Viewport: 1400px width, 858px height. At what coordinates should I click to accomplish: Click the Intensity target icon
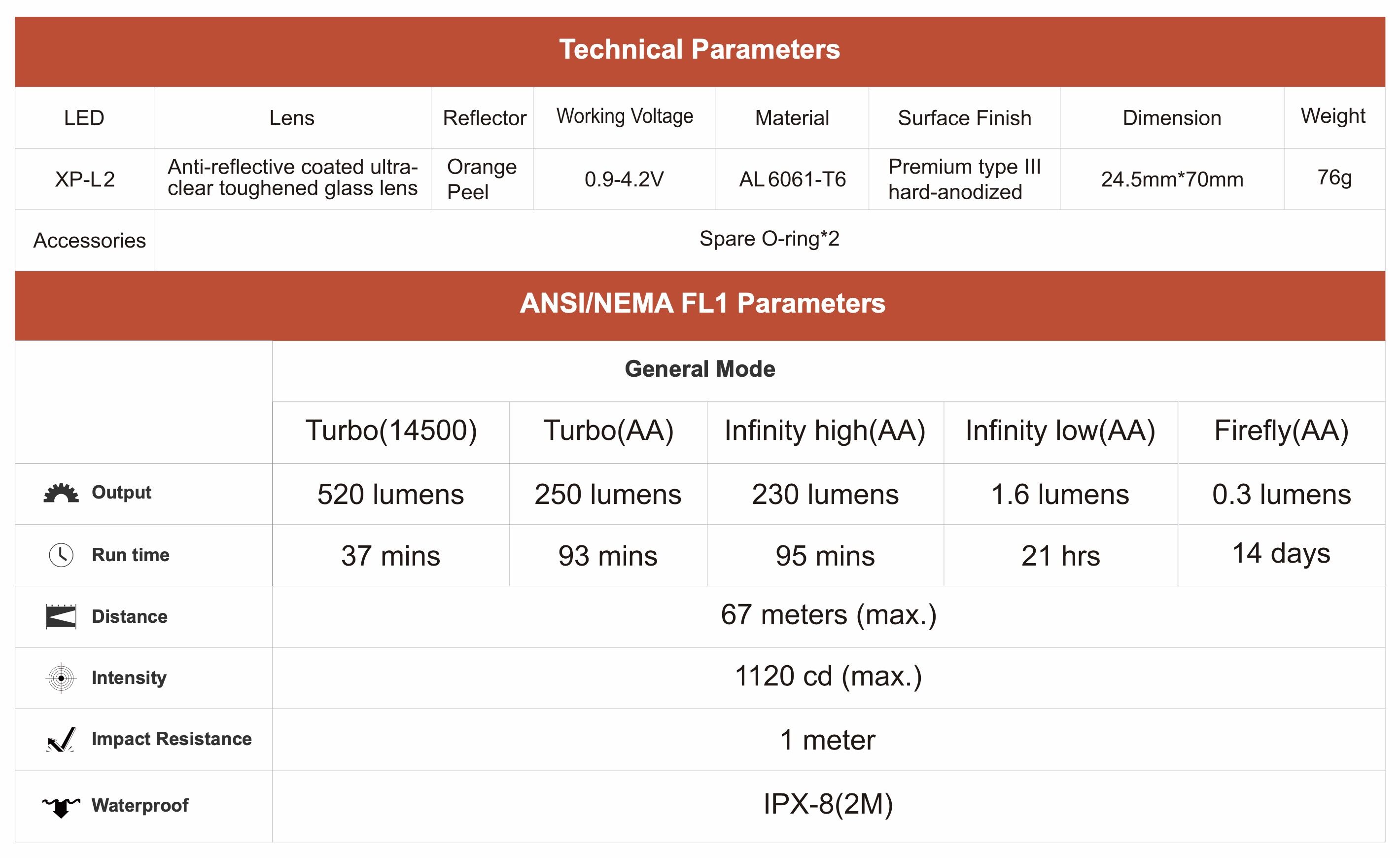pos(61,678)
